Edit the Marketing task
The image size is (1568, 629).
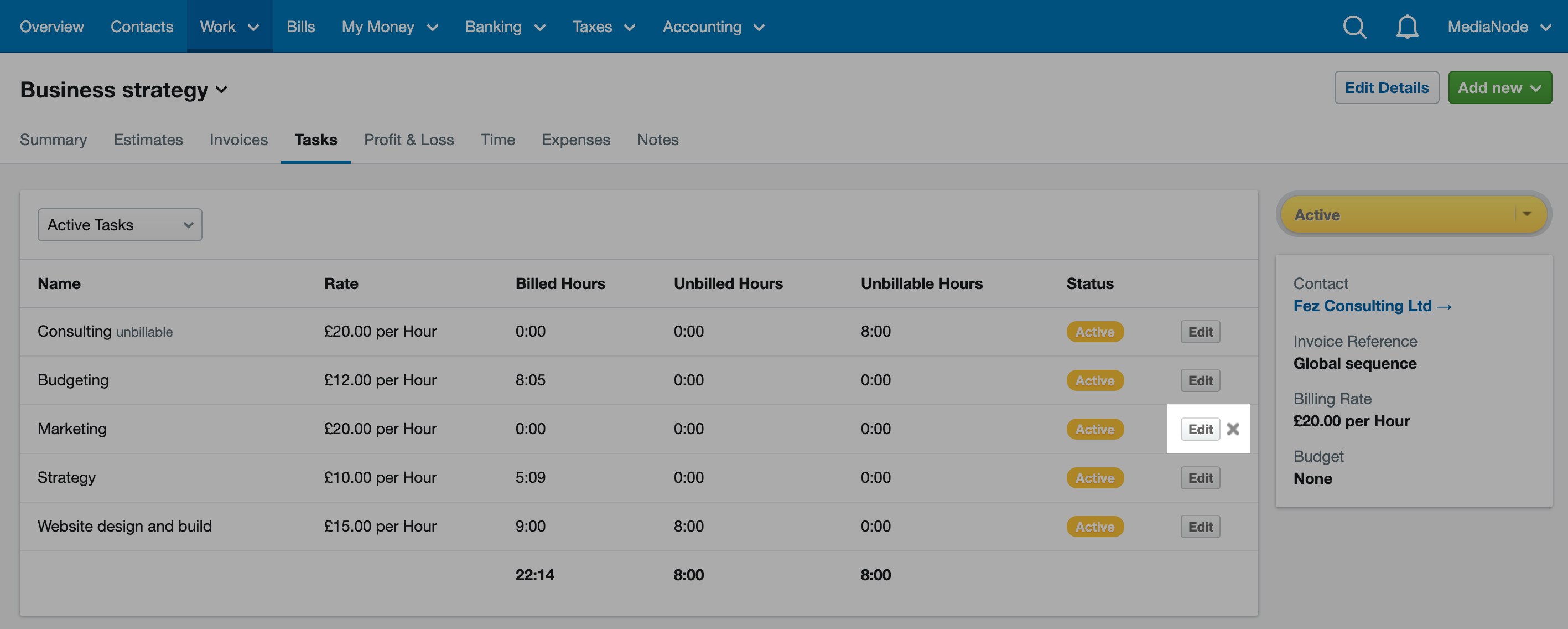click(x=1201, y=429)
